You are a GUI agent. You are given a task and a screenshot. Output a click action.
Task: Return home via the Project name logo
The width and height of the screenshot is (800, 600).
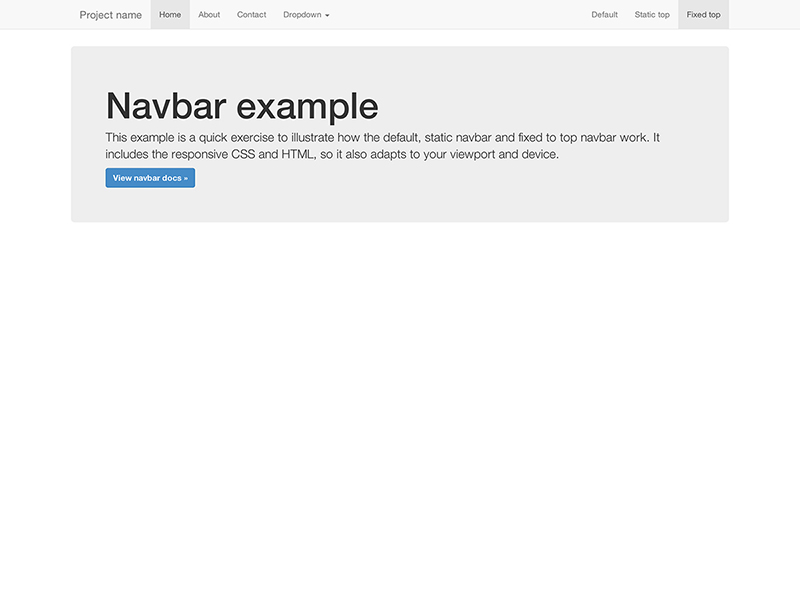tap(110, 14)
